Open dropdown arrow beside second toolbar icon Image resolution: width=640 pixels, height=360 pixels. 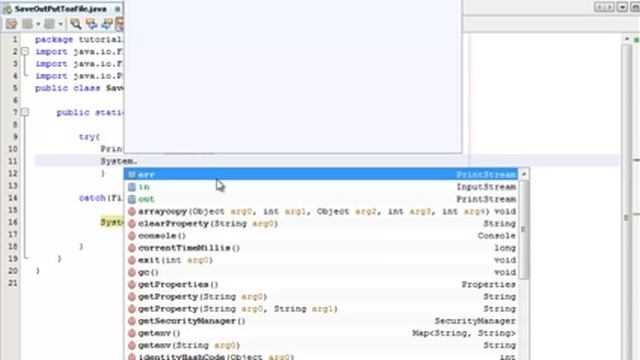(38, 24)
